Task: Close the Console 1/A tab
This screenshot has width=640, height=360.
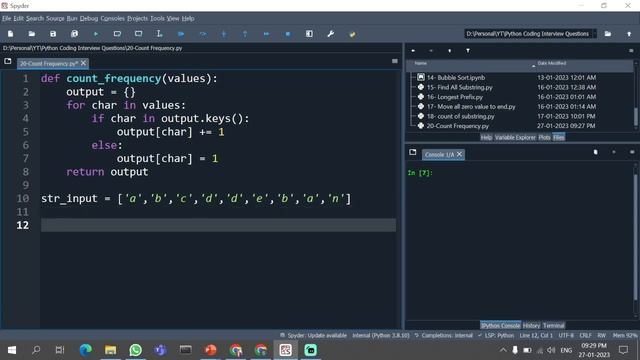Action: coord(459,154)
